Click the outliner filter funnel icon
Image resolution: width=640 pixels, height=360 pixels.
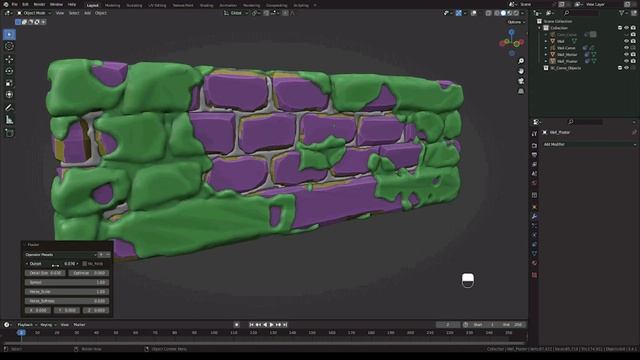tap(622, 13)
